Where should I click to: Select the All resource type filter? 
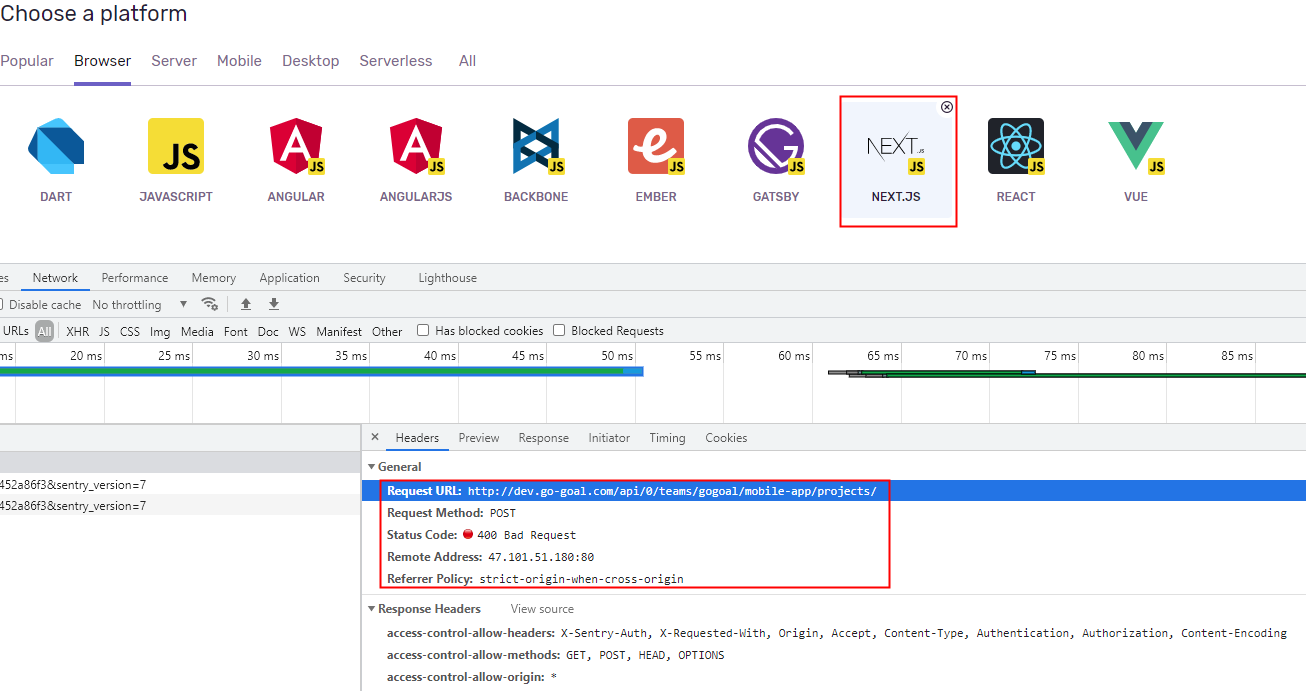44,331
